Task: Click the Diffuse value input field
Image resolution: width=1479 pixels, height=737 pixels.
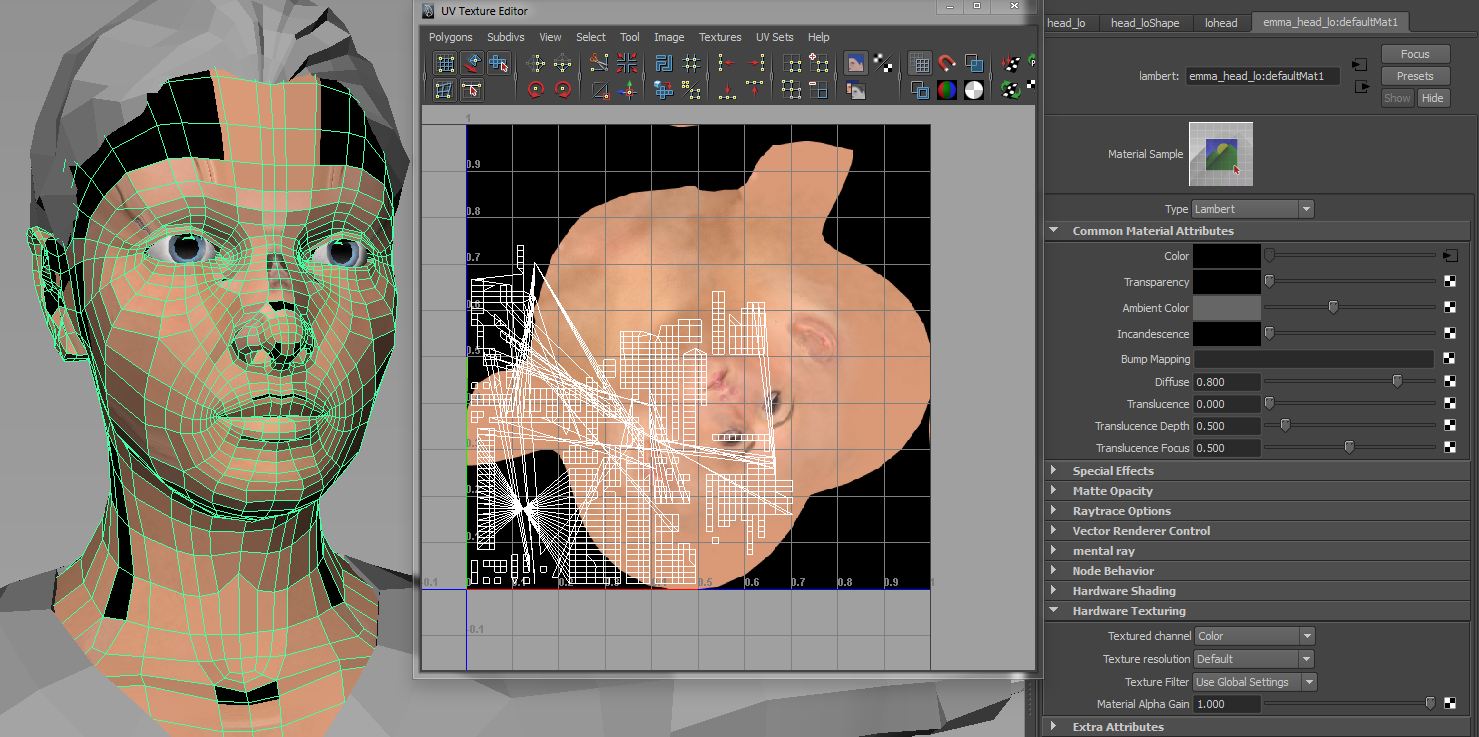Action: point(1226,382)
